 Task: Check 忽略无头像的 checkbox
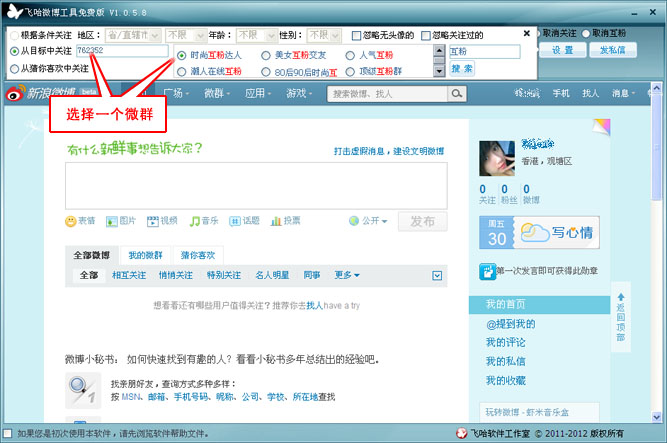(x=356, y=35)
